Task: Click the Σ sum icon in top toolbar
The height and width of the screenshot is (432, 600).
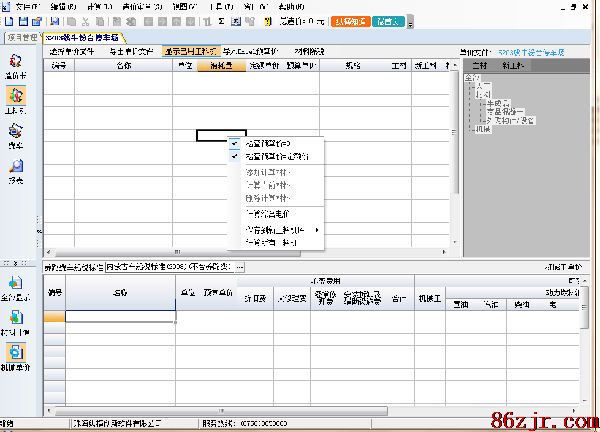Action: click(220, 20)
